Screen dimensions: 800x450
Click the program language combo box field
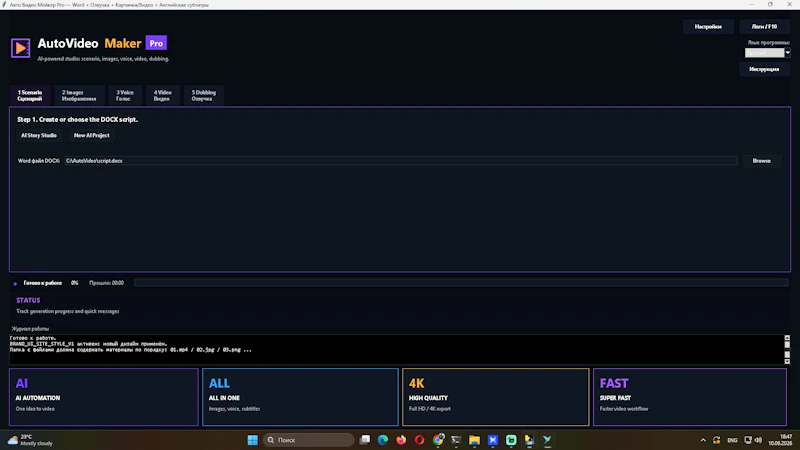[x=764, y=53]
